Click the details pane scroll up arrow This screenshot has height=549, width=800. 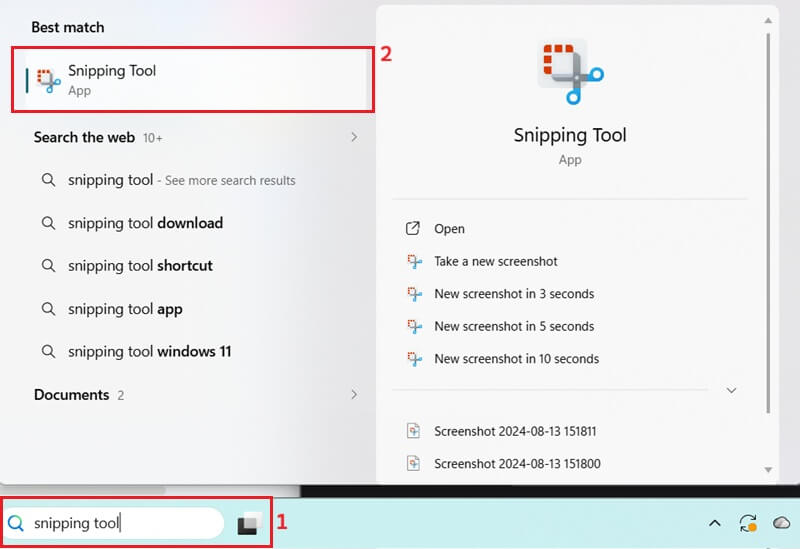coord(768,20)
